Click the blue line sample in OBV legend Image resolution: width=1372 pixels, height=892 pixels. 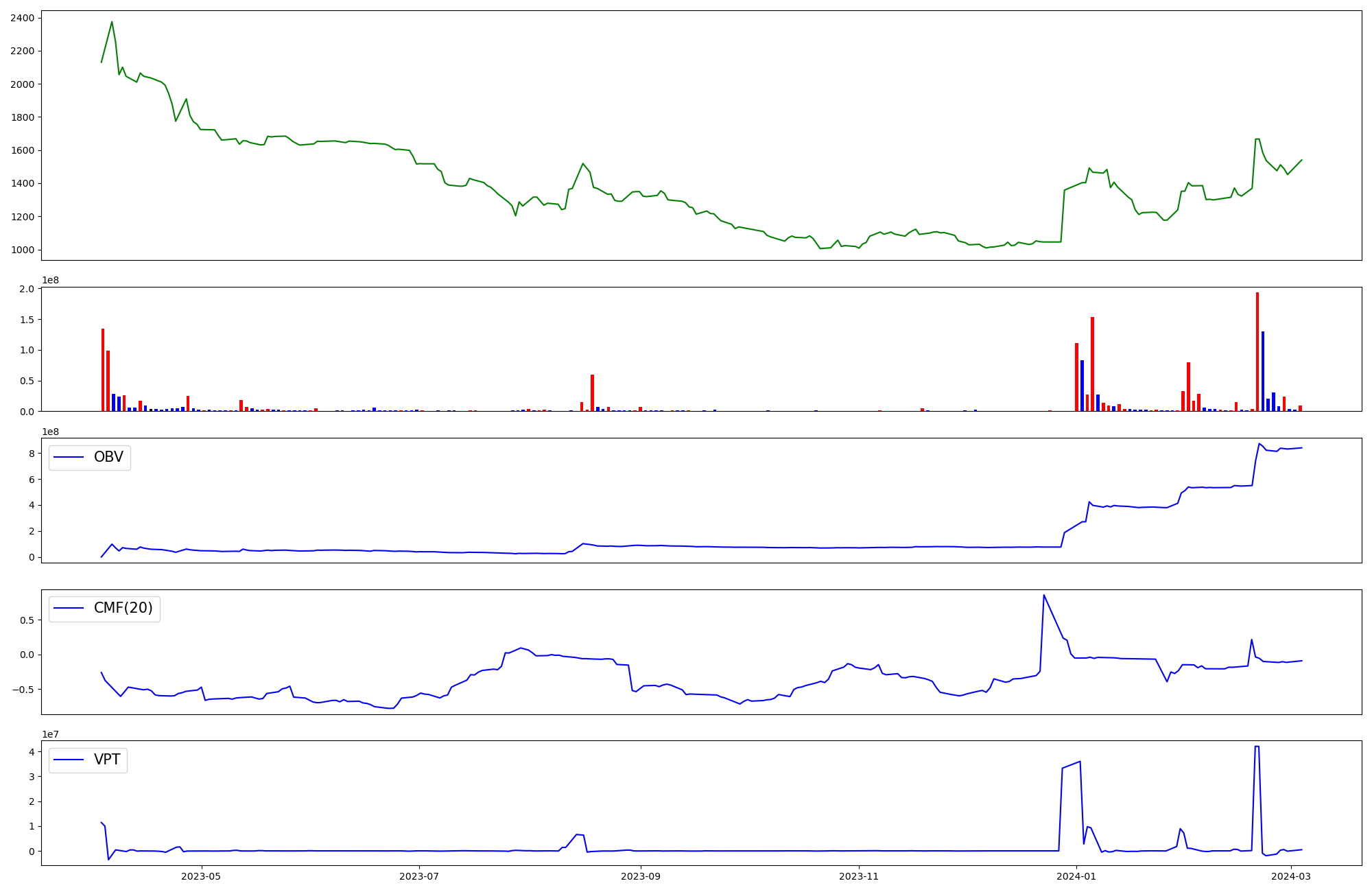coord(69,458)
